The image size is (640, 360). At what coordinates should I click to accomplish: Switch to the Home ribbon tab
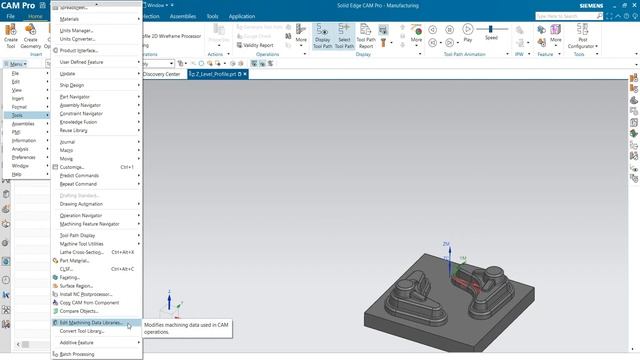click(35, 16)
